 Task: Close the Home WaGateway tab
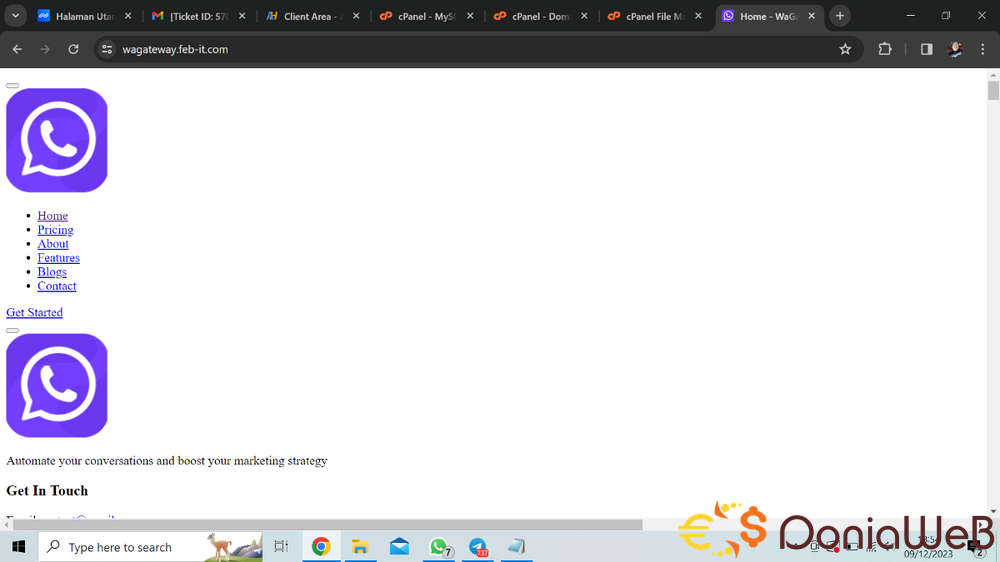pos(812,16)
